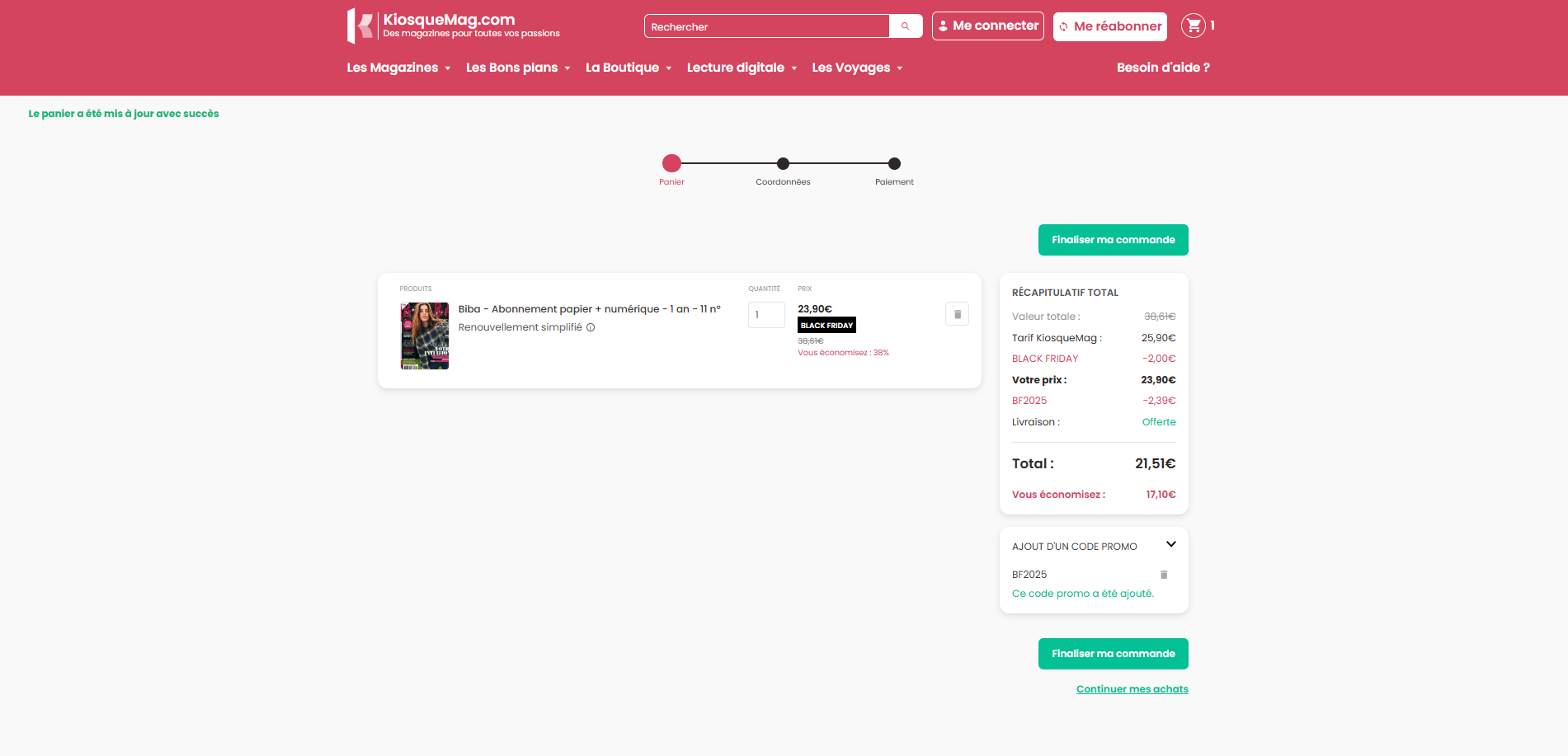The height and width of the screenshot is (756, 1568).
Task: Select the Paiement step indicator
Action: 894,163
